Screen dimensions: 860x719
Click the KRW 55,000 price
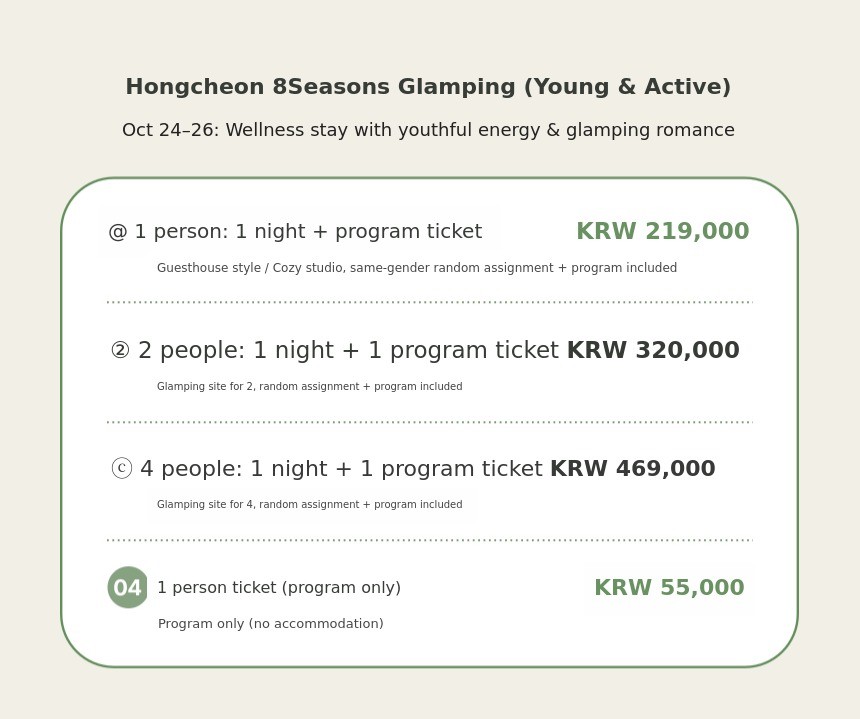669,588
